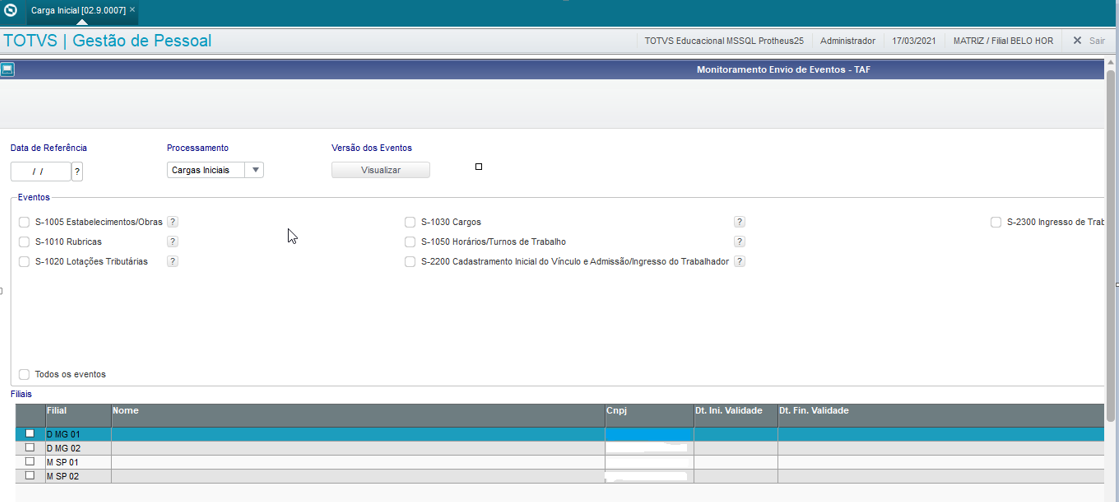This screenshot has width=1119, height=502.
Task: Click the TOTVS logo icon at top-left
Action: 11,11
